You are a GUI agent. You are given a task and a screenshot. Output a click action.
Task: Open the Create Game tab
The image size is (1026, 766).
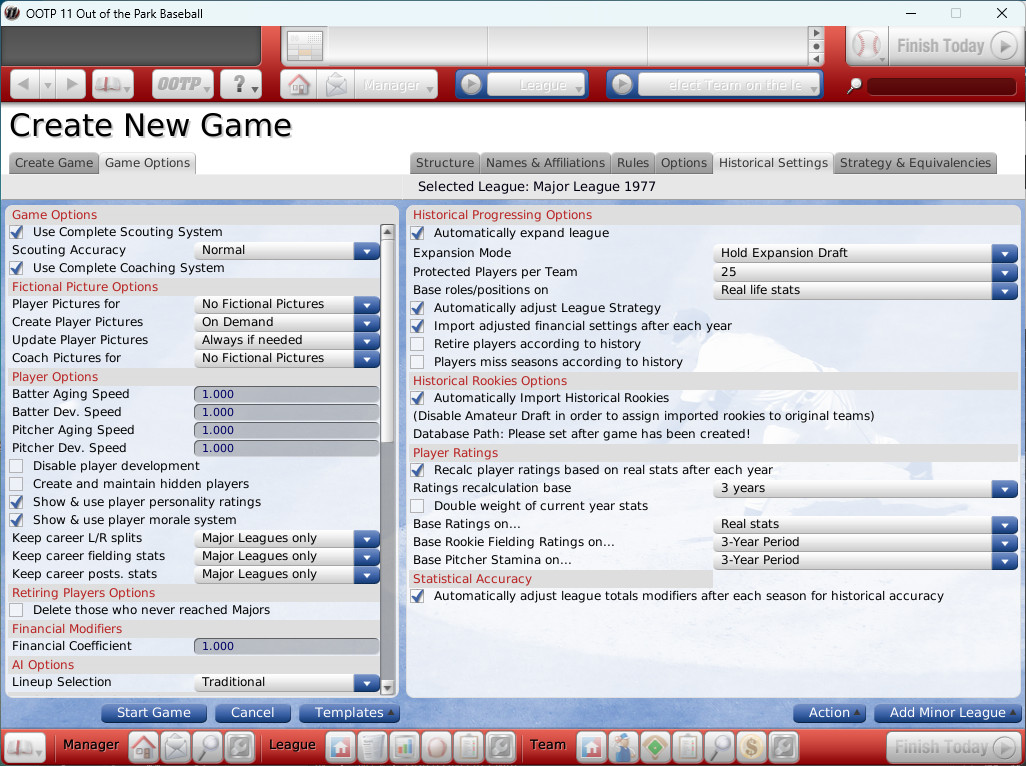[54, 163]
